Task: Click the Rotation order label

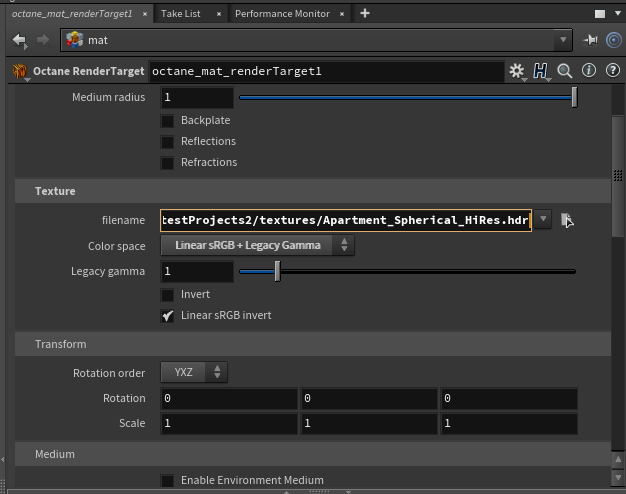Action: (109, 373)
